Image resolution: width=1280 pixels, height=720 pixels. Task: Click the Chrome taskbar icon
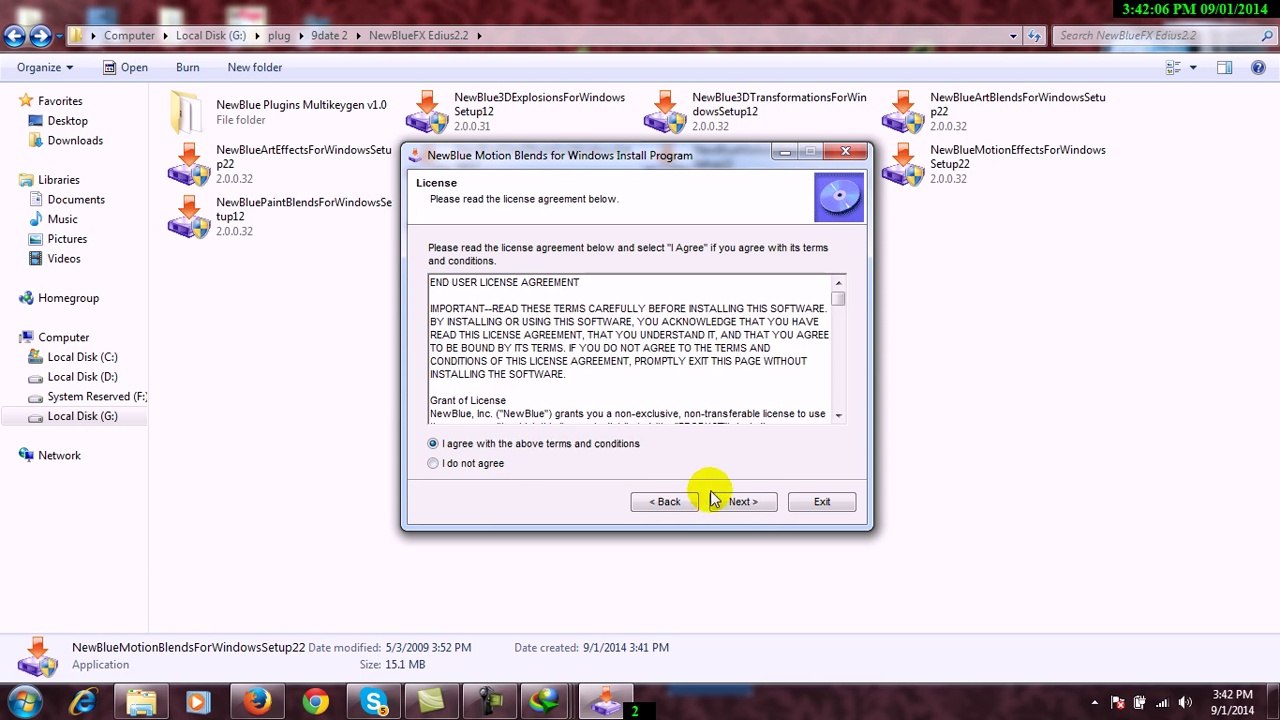coord(316,702)
